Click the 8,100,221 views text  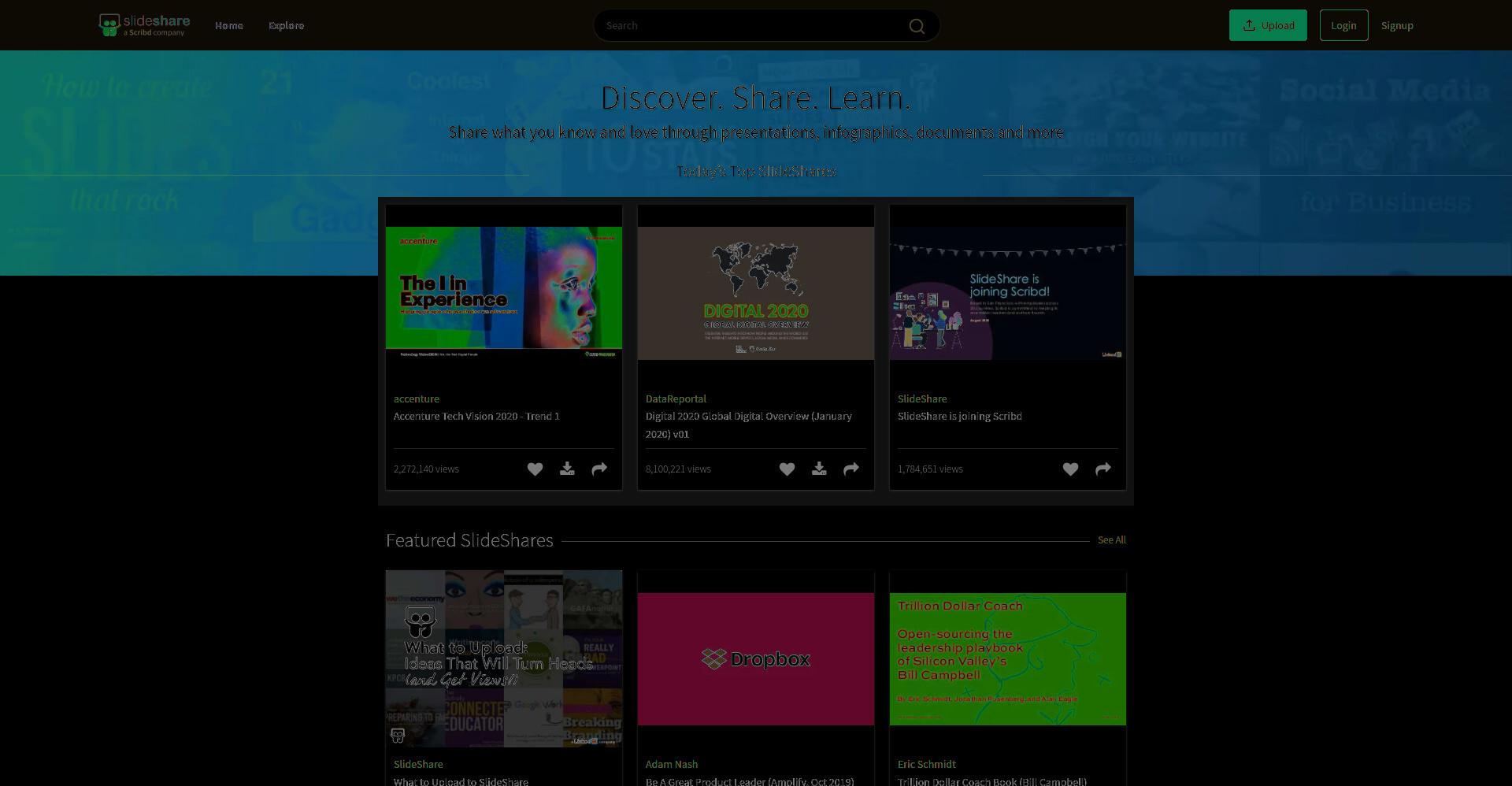coord(678,469)
